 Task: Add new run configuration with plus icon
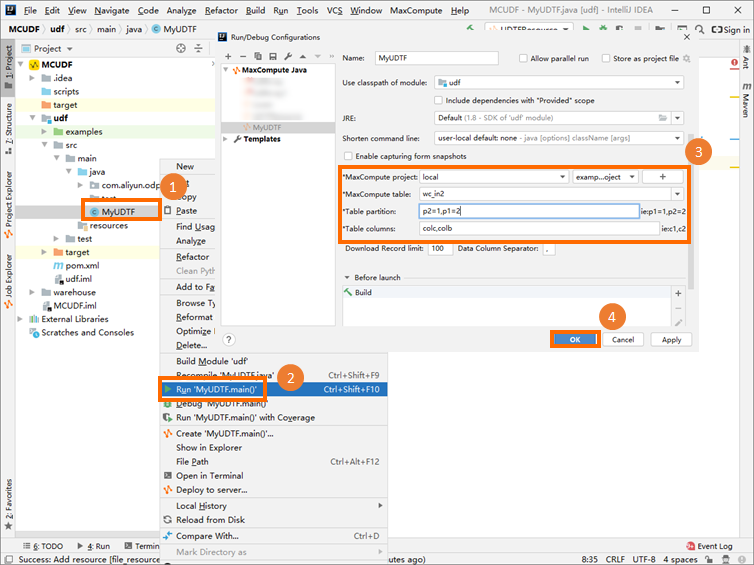[228, 56]
